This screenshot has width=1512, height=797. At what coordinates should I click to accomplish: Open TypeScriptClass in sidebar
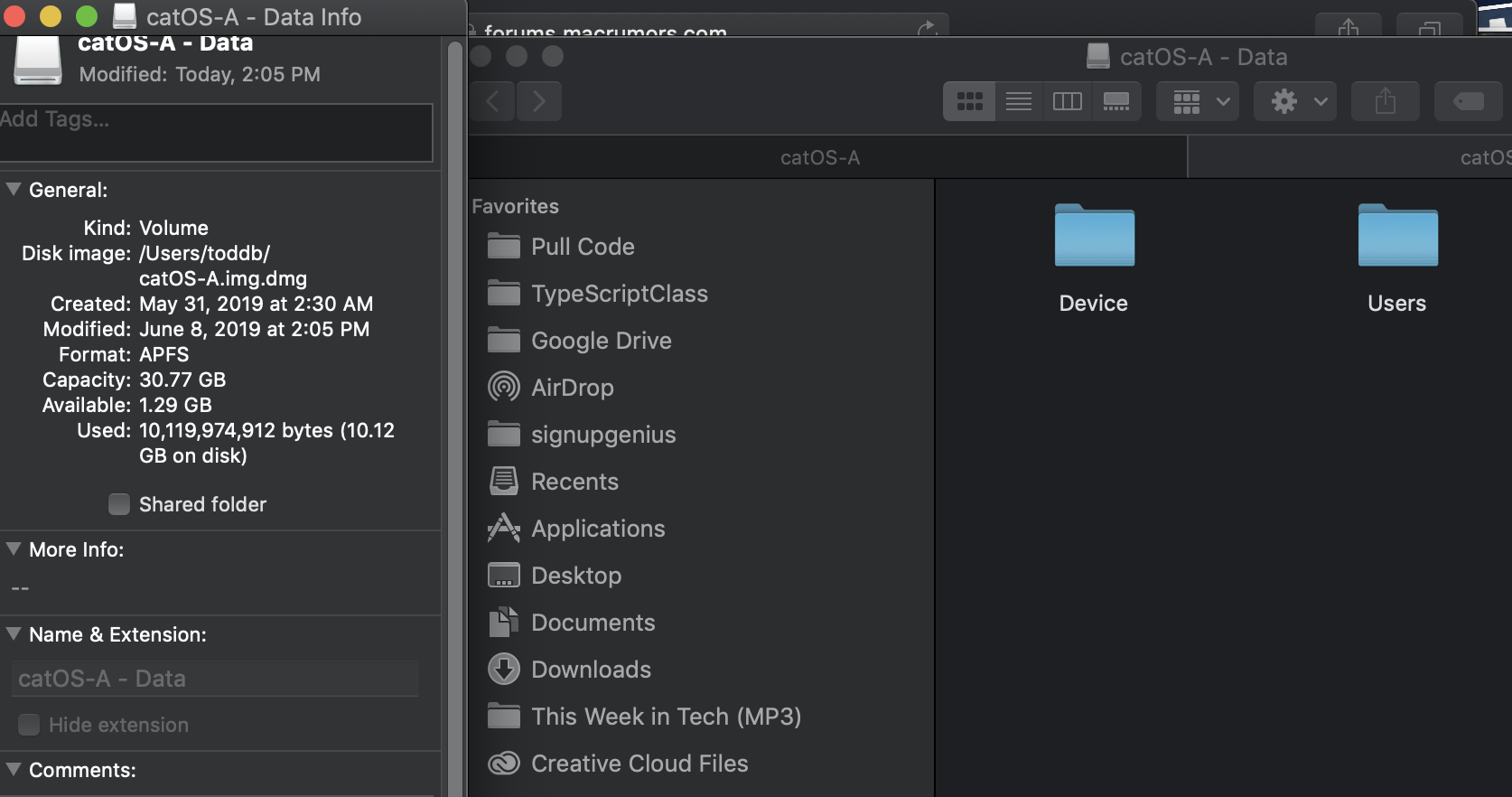[620, 294]
